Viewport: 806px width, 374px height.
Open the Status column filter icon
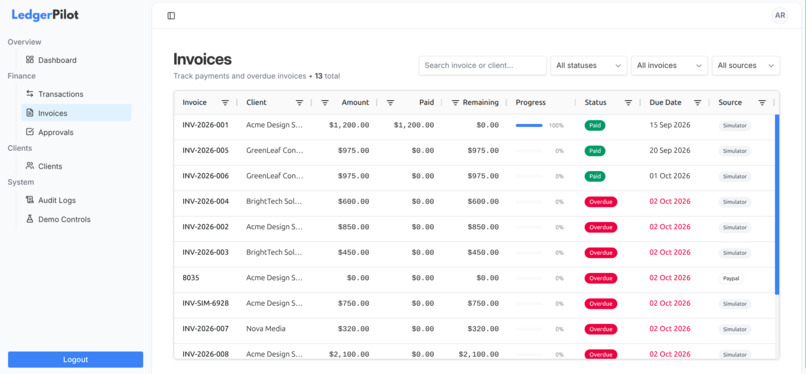click(x=628, y=103)
